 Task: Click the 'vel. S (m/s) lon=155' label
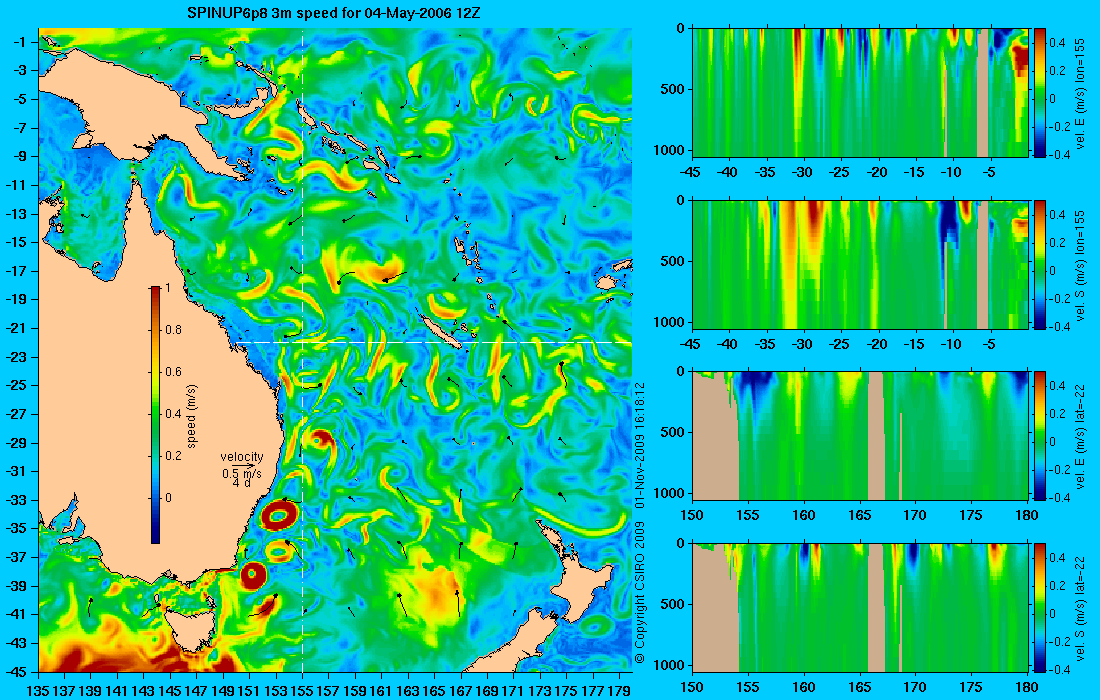coord(1080,266)
